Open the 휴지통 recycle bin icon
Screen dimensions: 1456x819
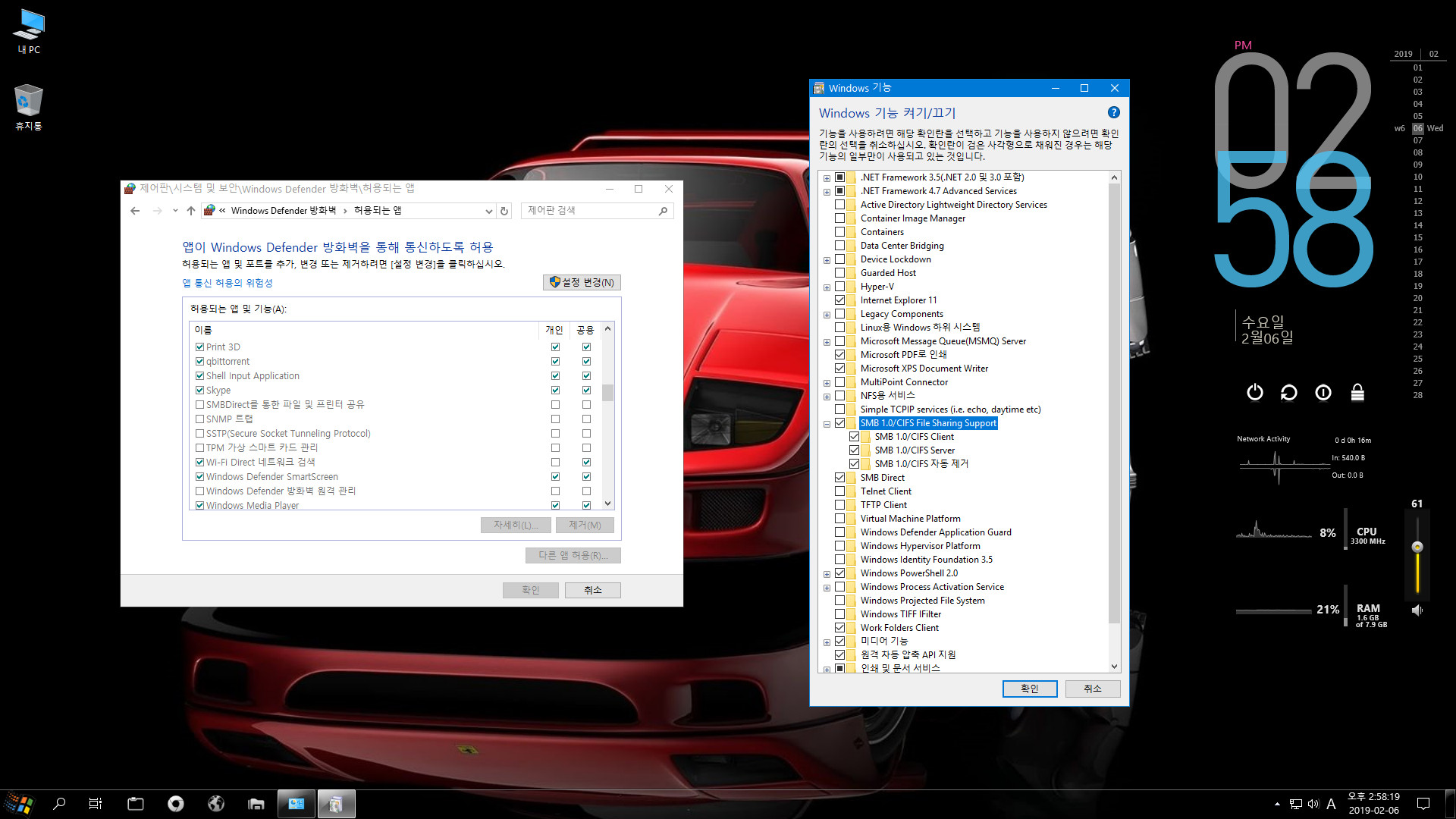[29, 108]
